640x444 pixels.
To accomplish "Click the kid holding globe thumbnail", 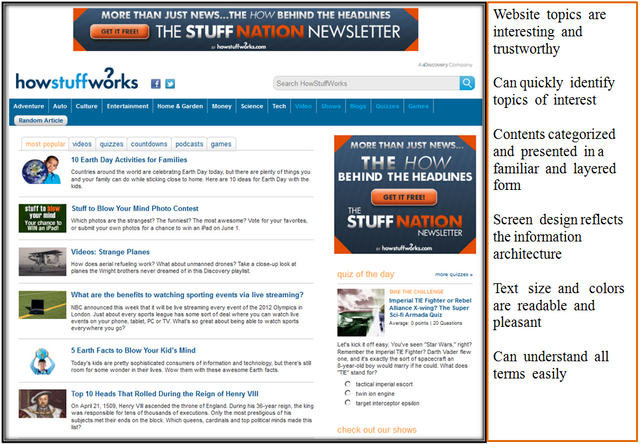I will 42,361.
